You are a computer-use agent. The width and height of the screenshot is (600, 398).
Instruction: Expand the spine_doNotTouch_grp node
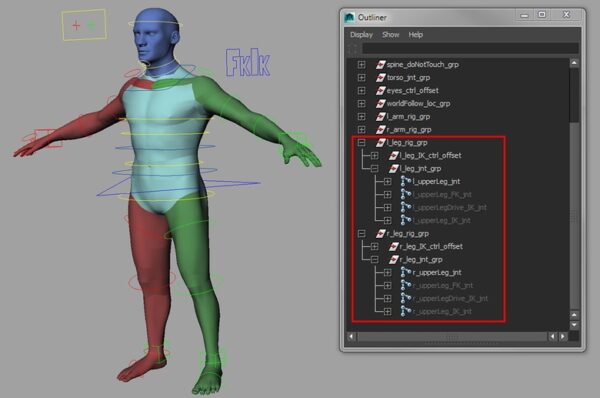click(361, 64)
